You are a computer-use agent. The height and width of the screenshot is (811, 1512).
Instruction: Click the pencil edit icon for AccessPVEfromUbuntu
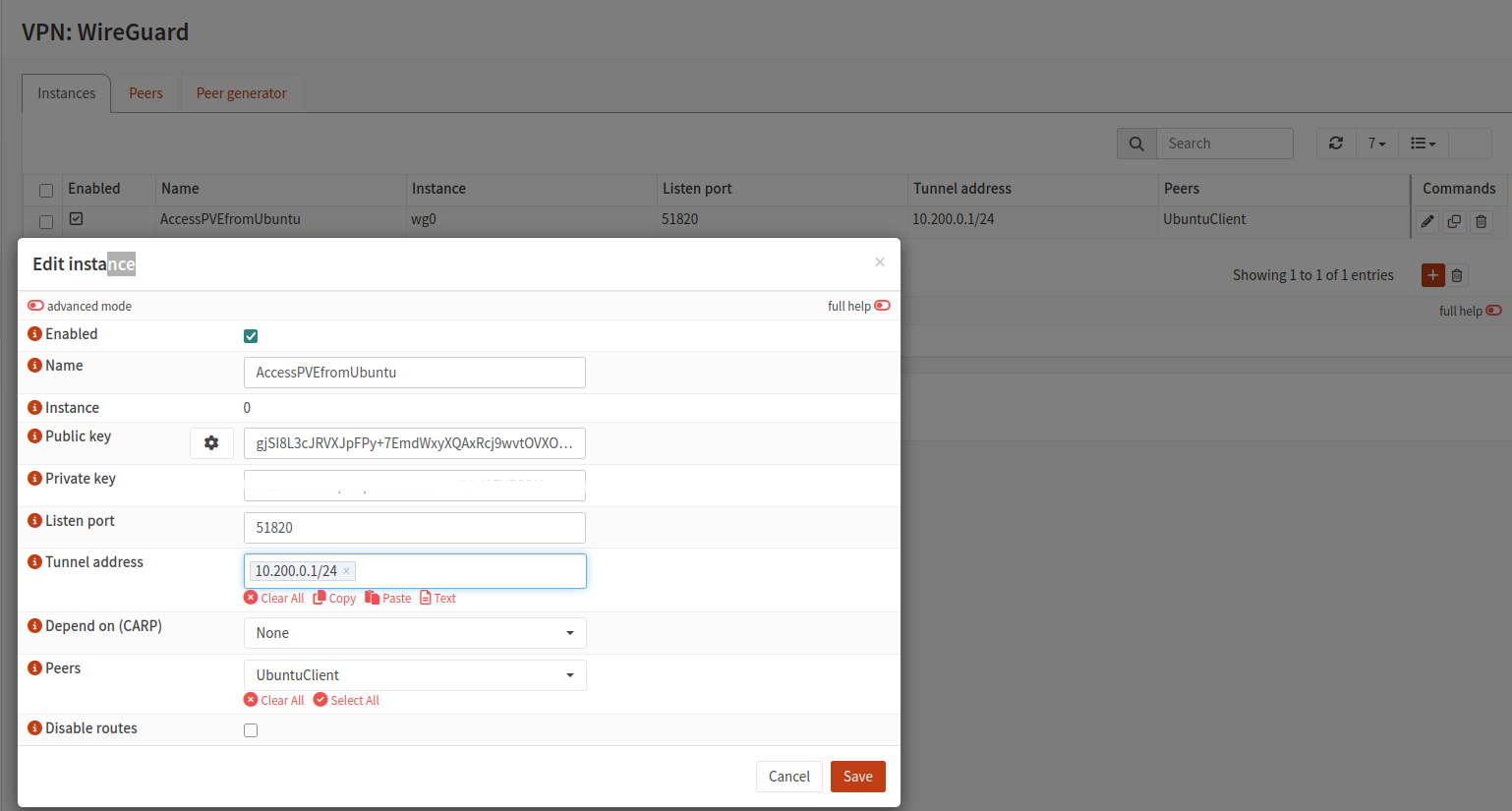[1427, 222]
